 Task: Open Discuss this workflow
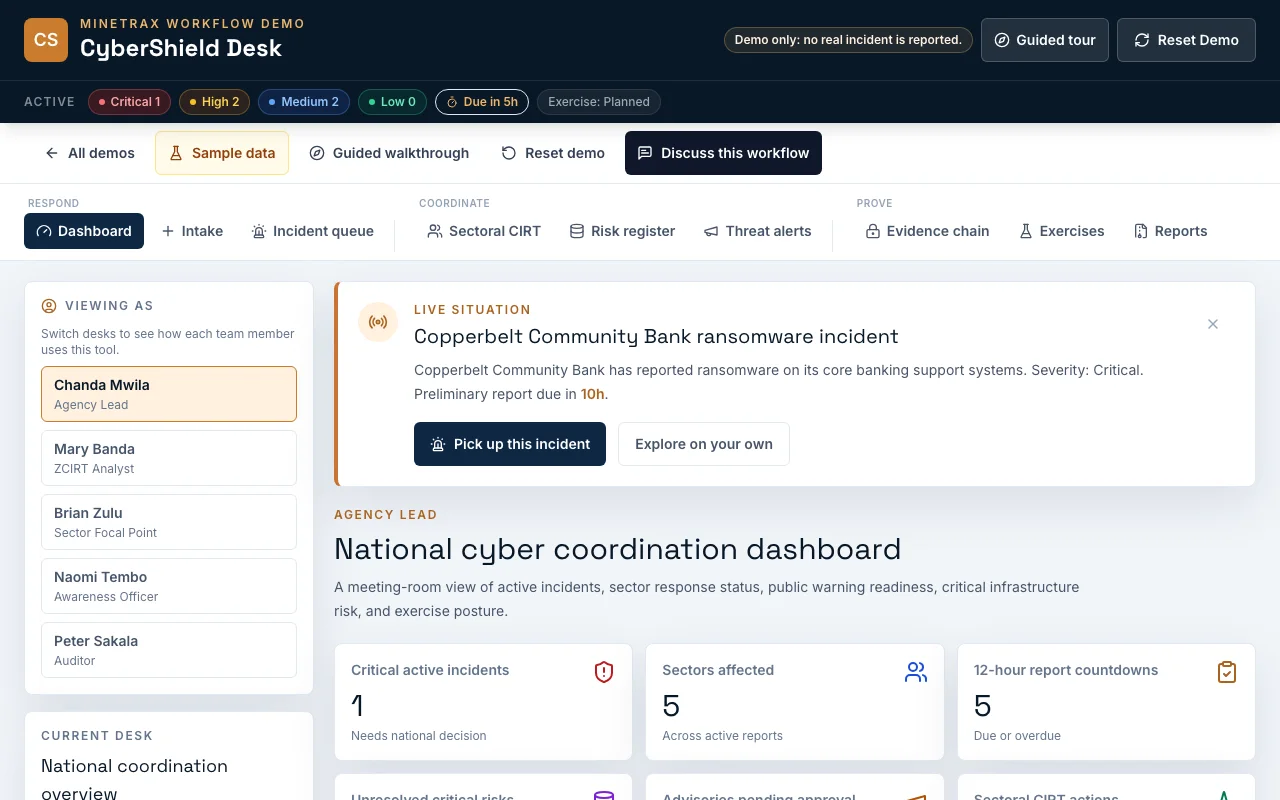coord(723,153)
